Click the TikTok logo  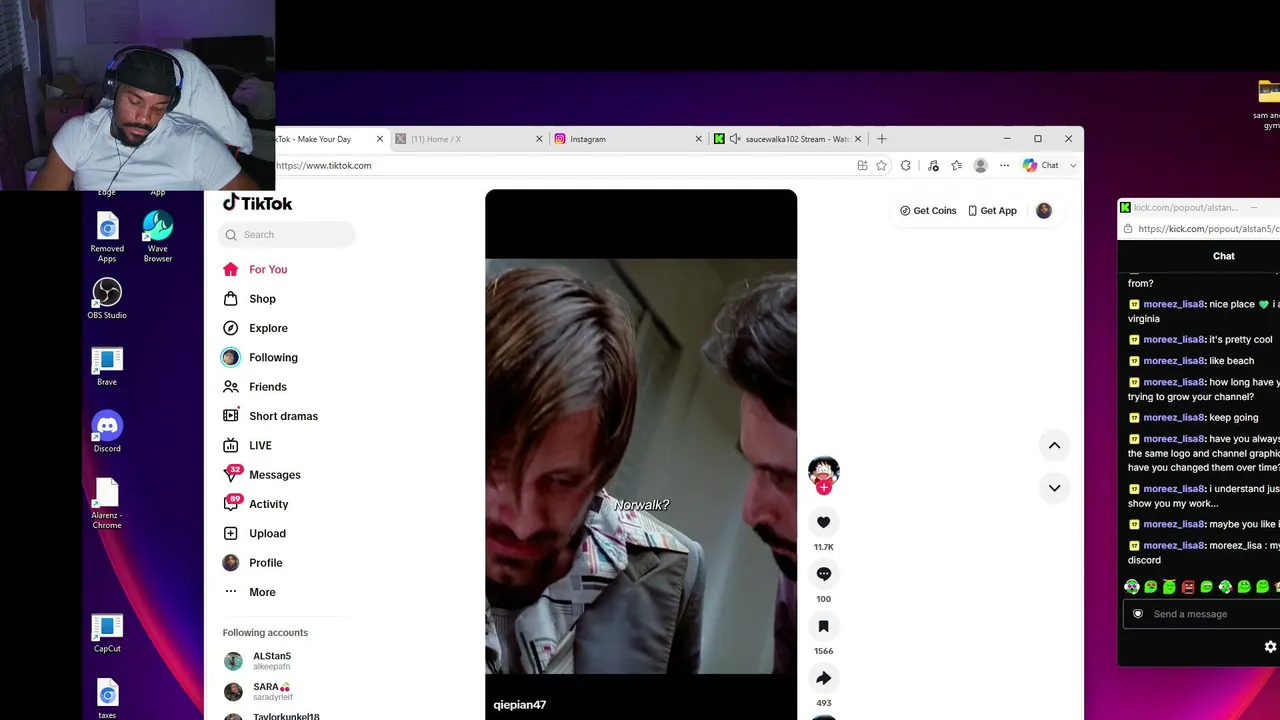coord(257,203)
